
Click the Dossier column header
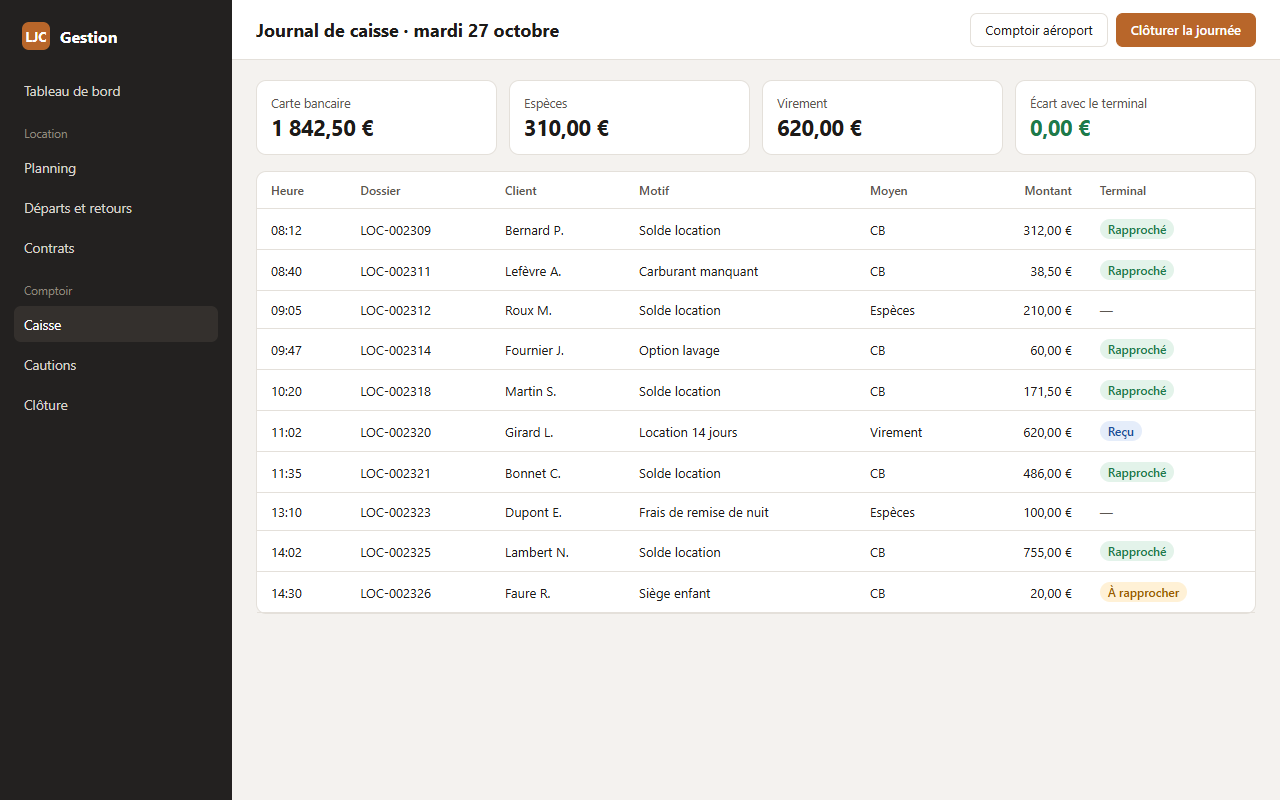point(380,191)
